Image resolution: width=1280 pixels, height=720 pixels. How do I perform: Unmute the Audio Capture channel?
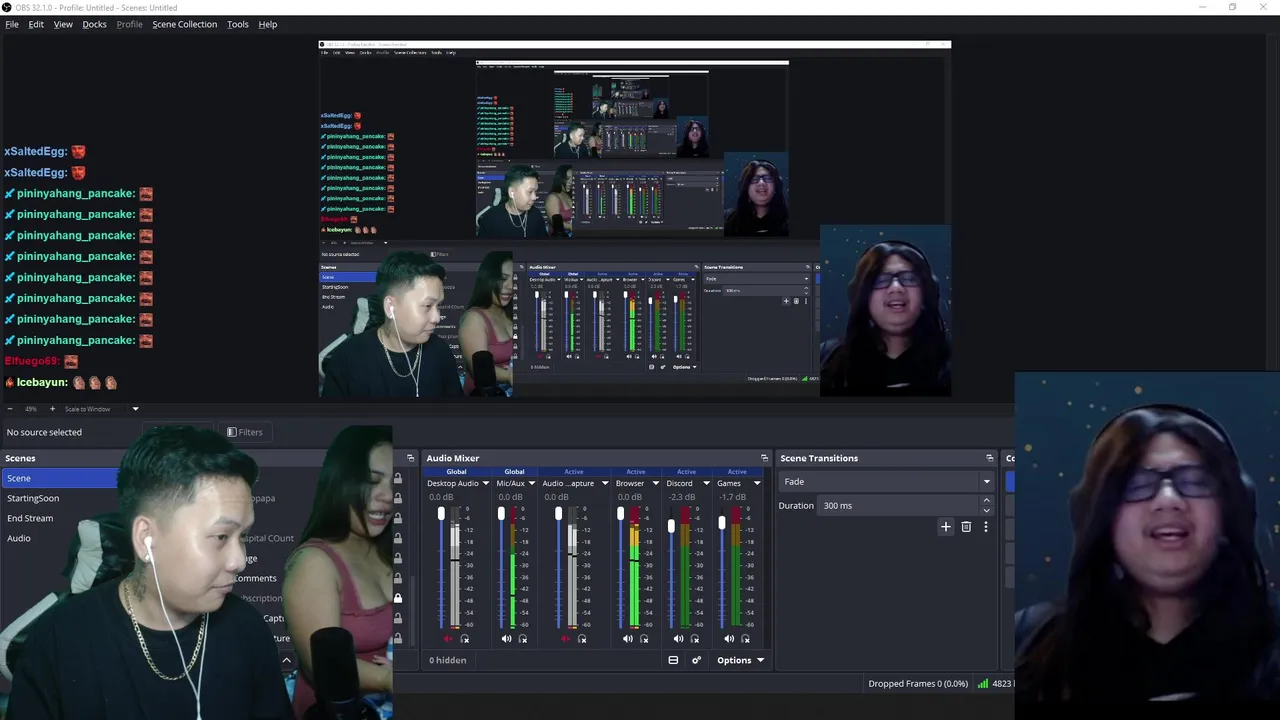pos(565,639)
